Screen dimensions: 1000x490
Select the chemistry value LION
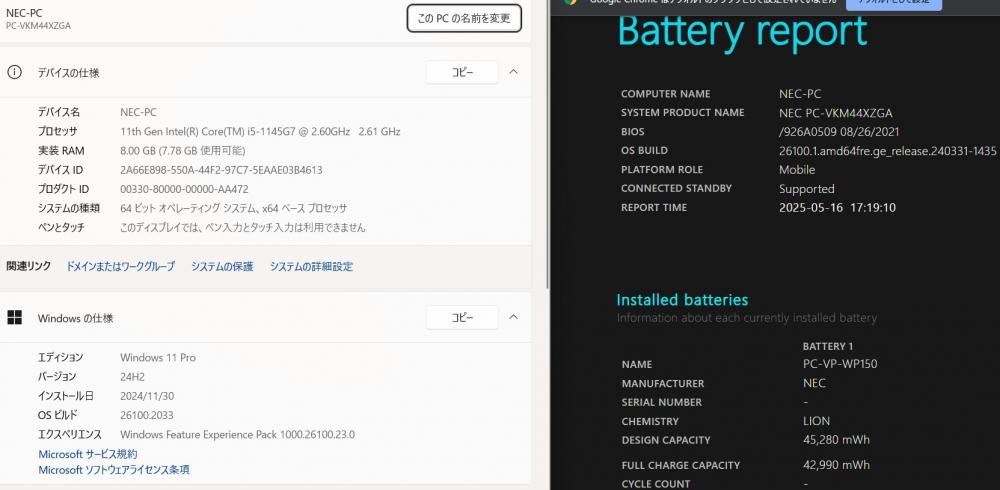pos(816,421)
